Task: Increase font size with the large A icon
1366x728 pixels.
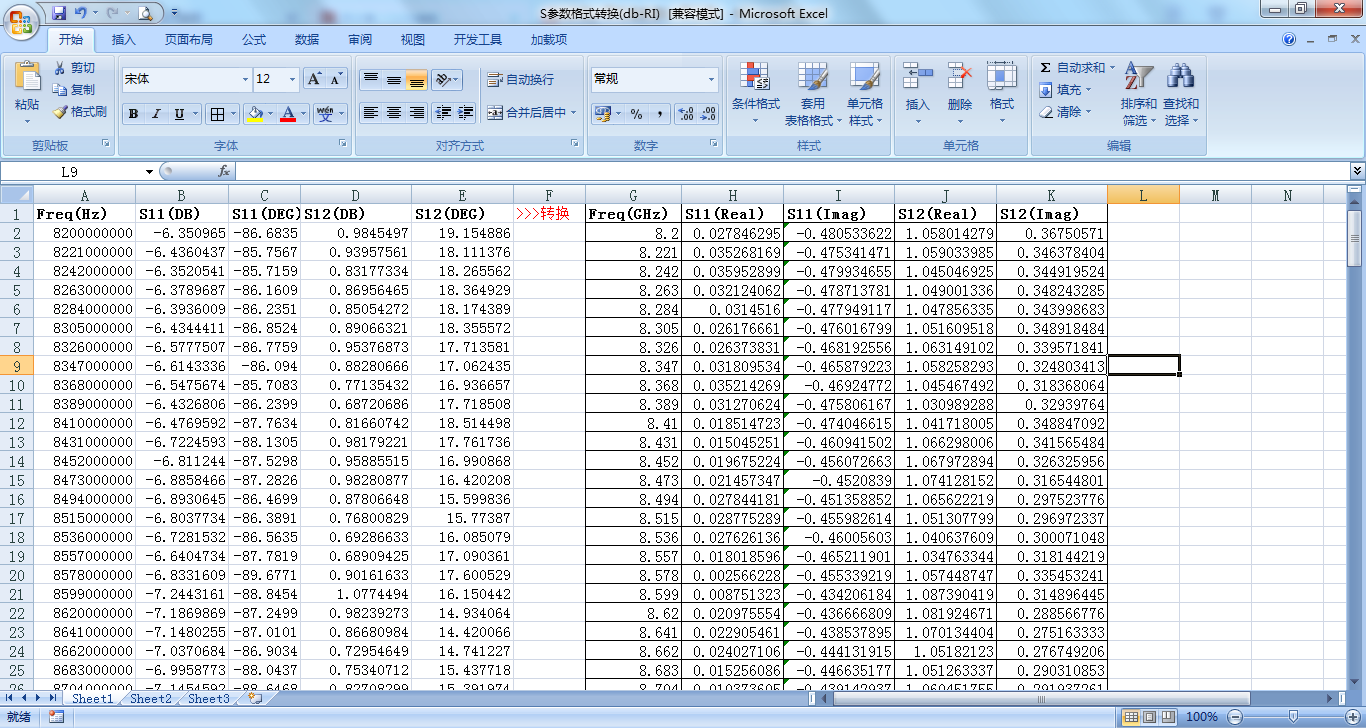Action: click(x=314, y=79)
